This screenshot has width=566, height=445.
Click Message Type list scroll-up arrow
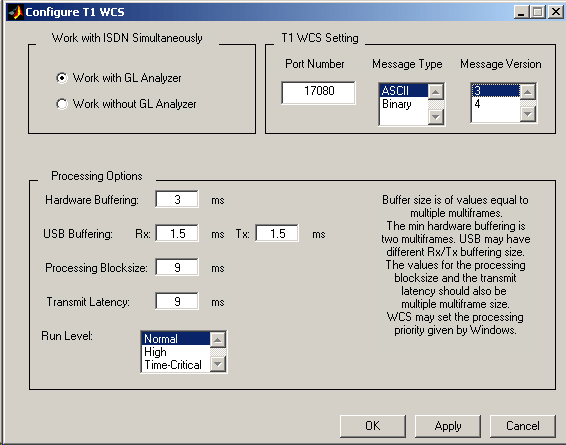[436, 92]
